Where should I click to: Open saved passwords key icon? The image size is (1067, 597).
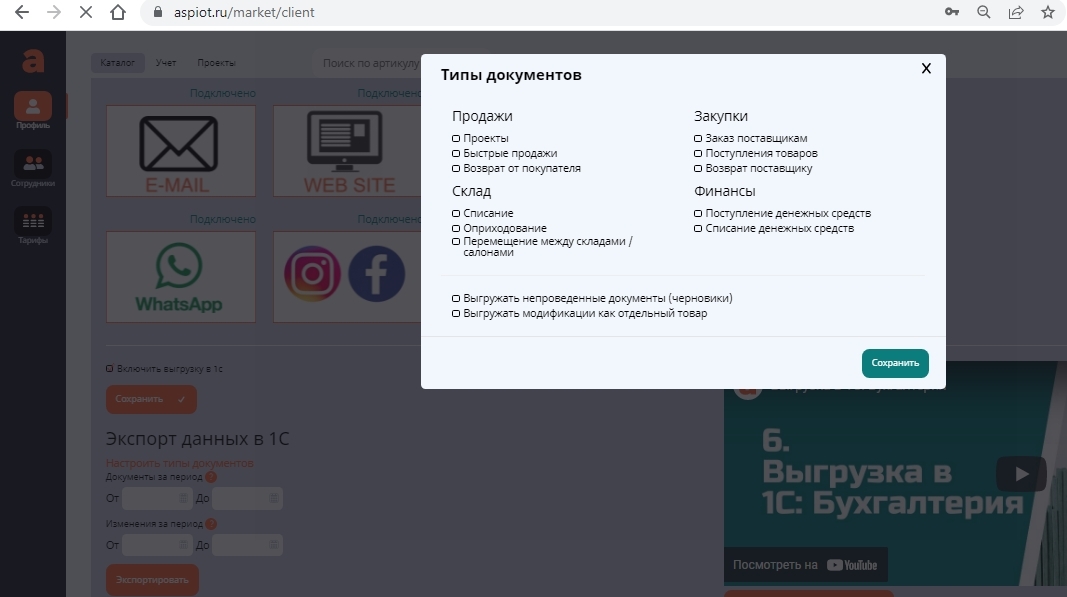pos(951,12)
